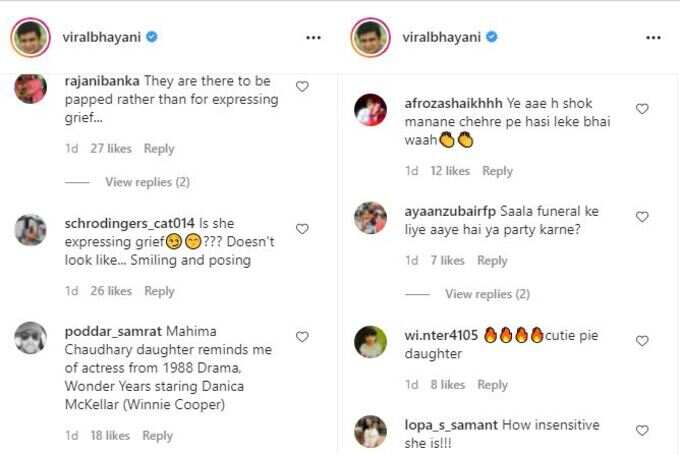Screen dimensions: 680x455
Task: Reply to schrodingers_cat014's comment
Action: [x=159, y=291]
